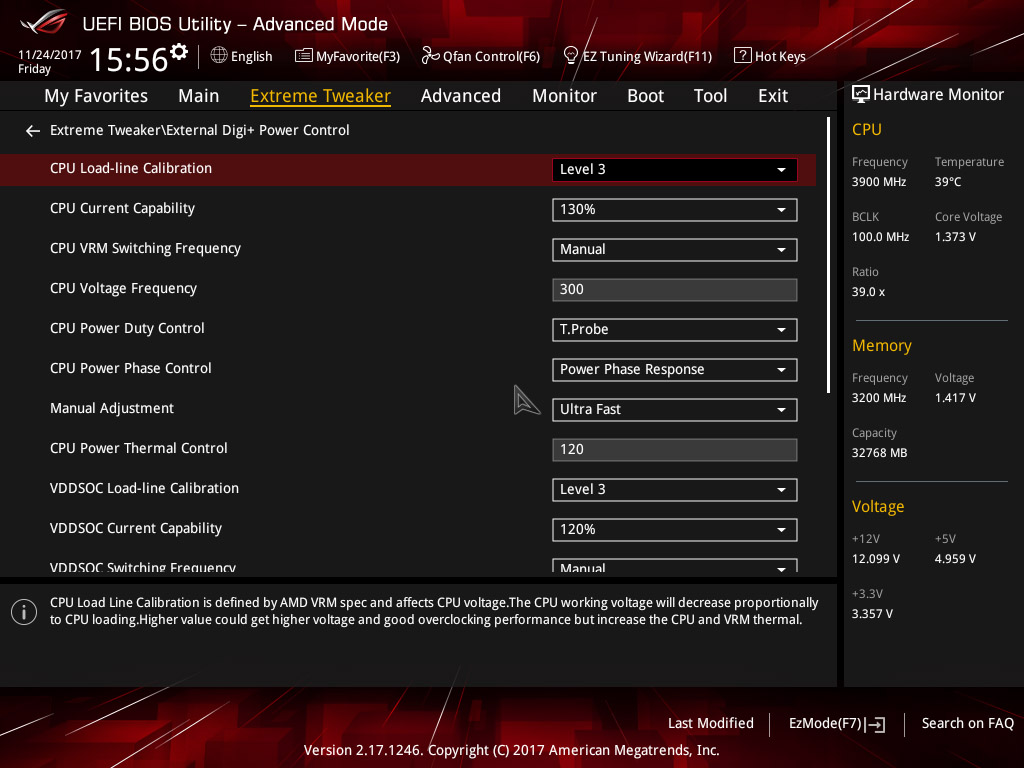Click Search on FAQ link
Screen dimensions: 1024x768
click(x=967, y=724)
